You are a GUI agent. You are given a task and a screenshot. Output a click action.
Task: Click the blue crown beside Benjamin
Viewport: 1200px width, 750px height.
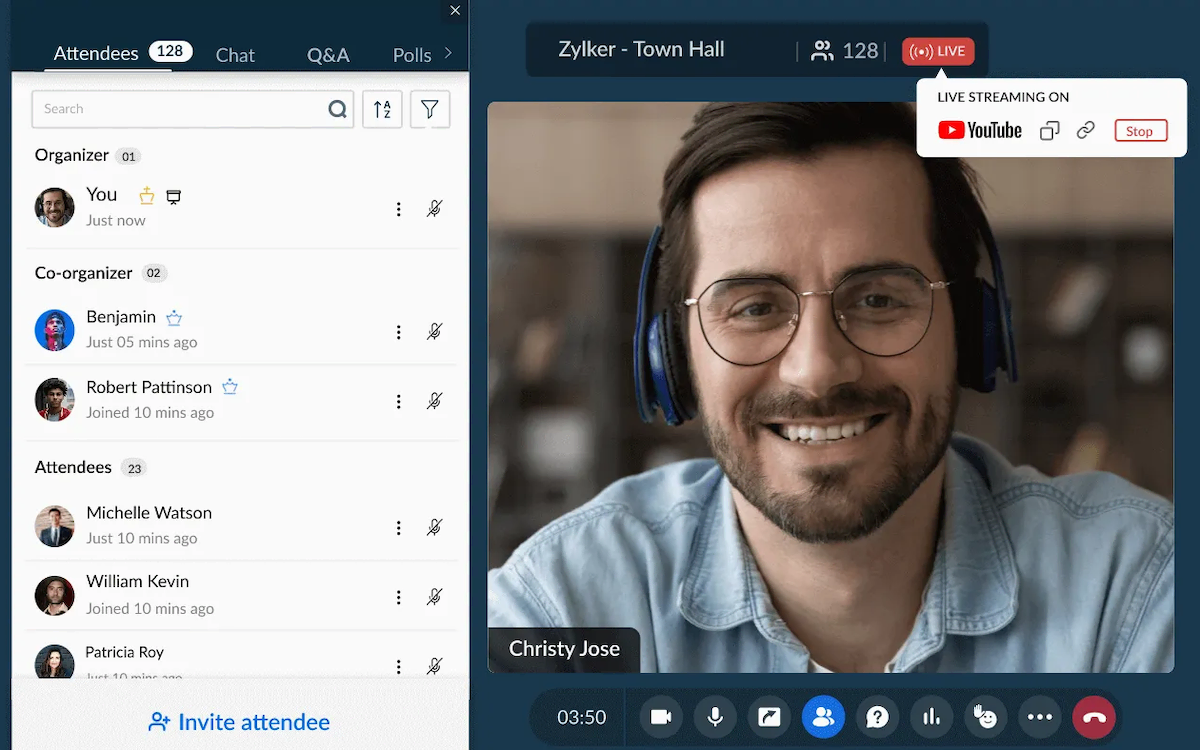[174, 318]
